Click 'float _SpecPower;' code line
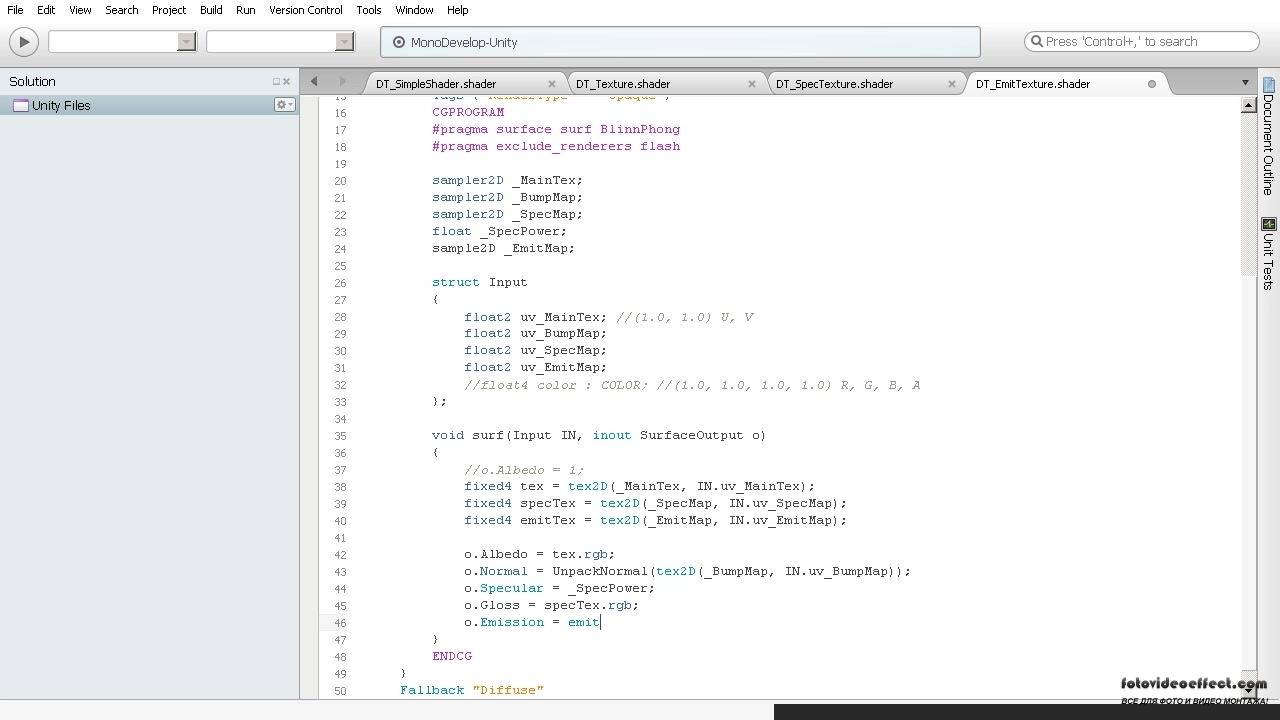Viewport: 1280px width, 720px height. point(499,231)
